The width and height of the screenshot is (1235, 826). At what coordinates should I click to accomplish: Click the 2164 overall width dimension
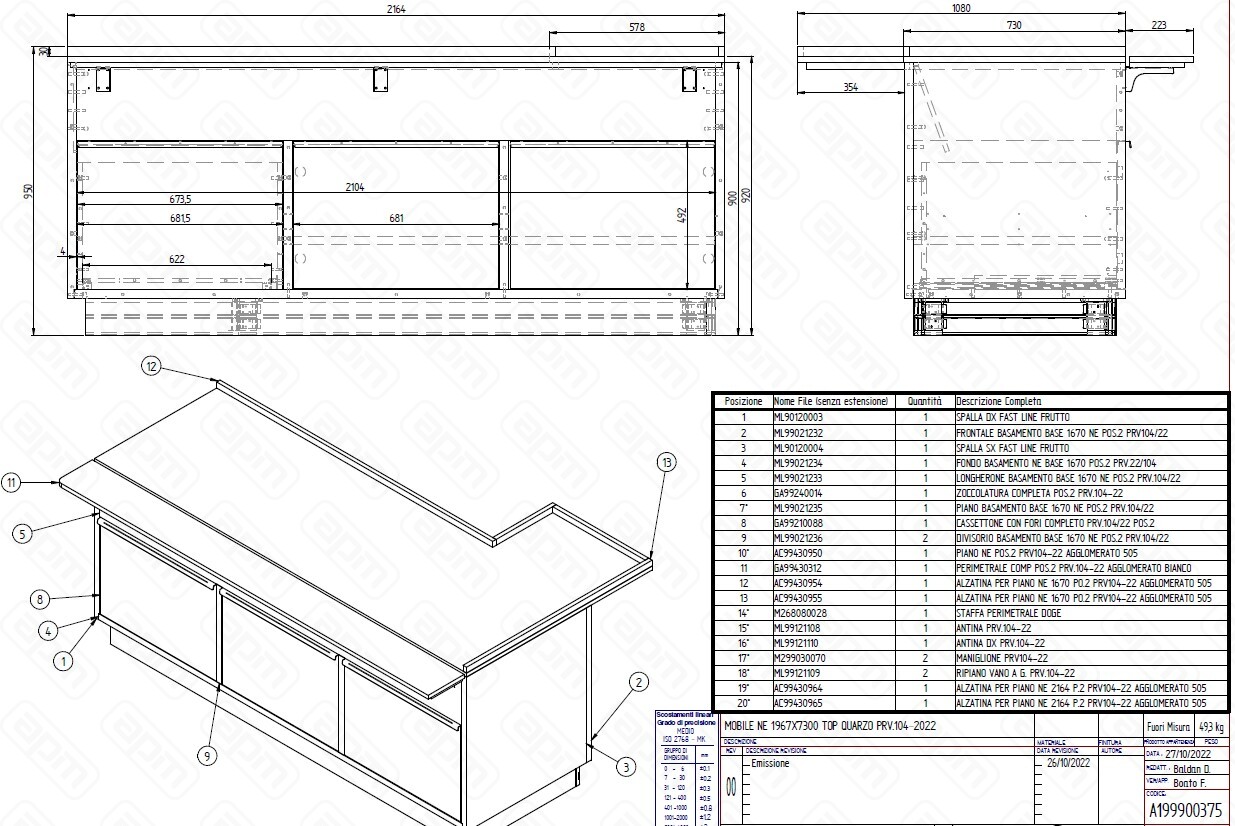[398, 8]
